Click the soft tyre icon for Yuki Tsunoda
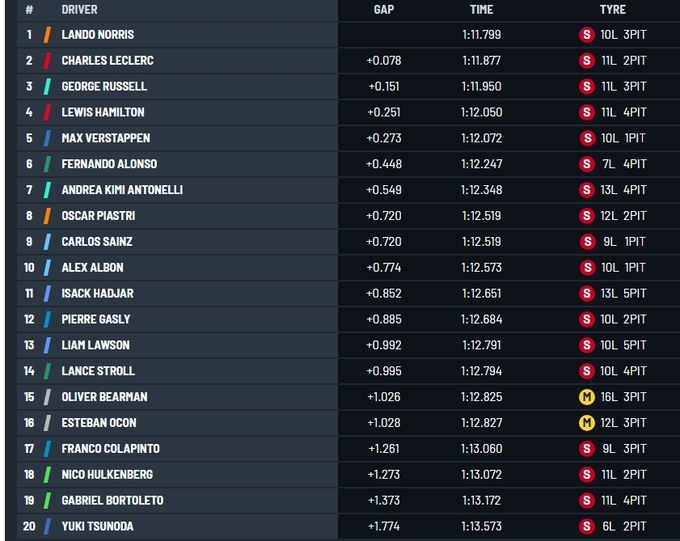680x541 pixels. pos(587,527)
